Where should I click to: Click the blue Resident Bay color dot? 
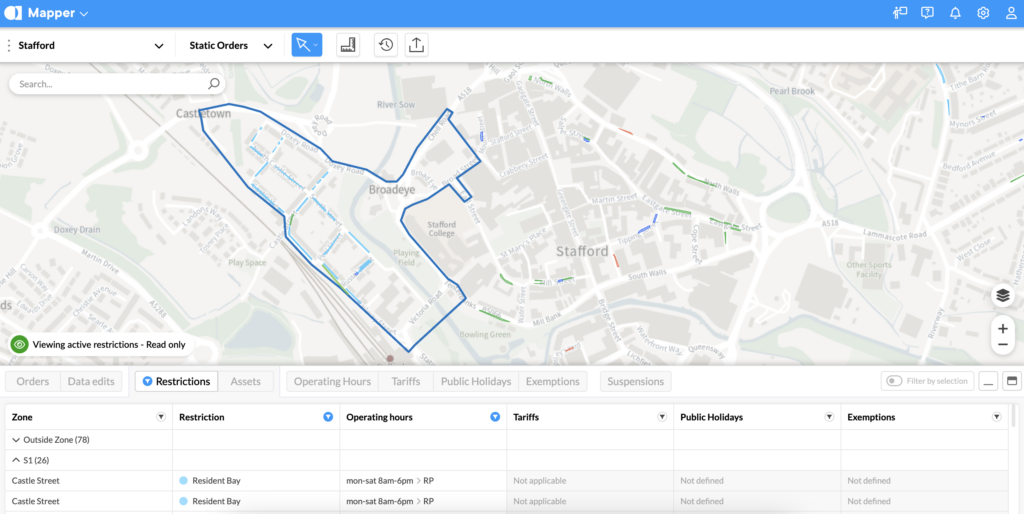pos(184,481)
